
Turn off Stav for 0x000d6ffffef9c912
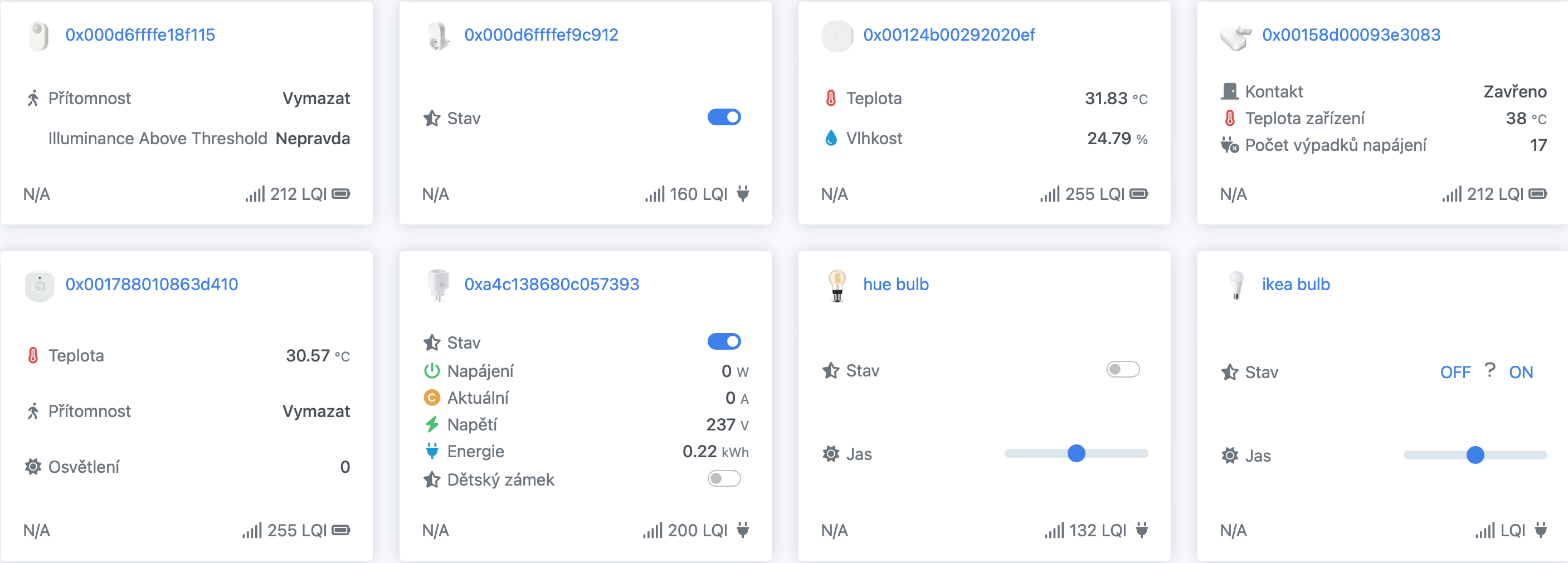tap(724, 118)
